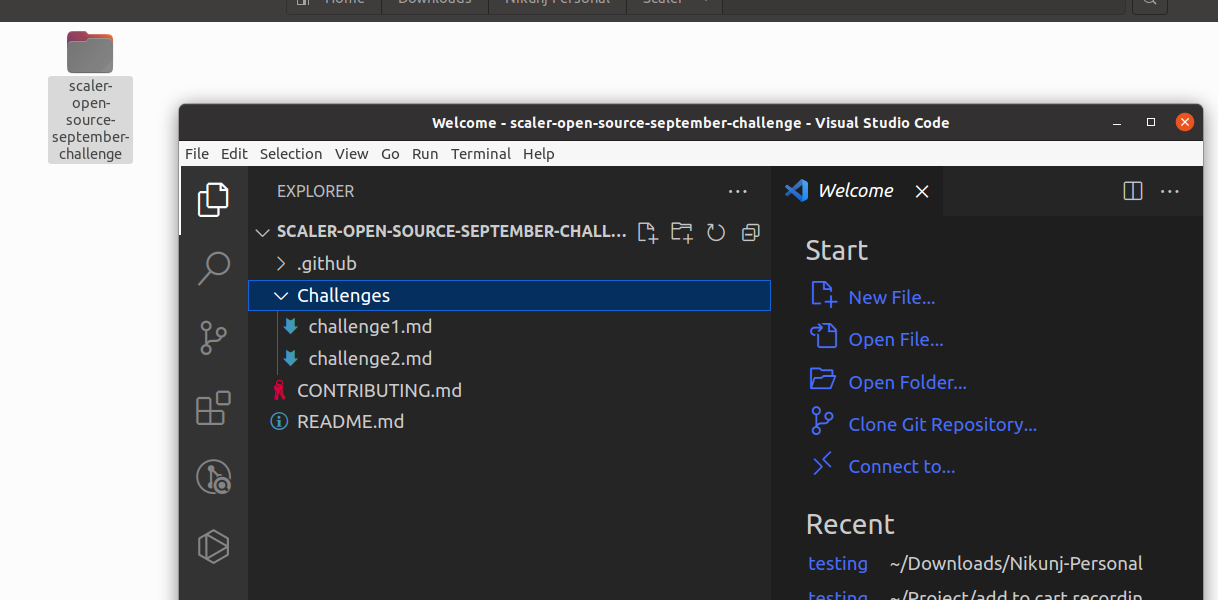Open the Extensions view
This screenshot has height=600, width=1218.
coord(213,408)
